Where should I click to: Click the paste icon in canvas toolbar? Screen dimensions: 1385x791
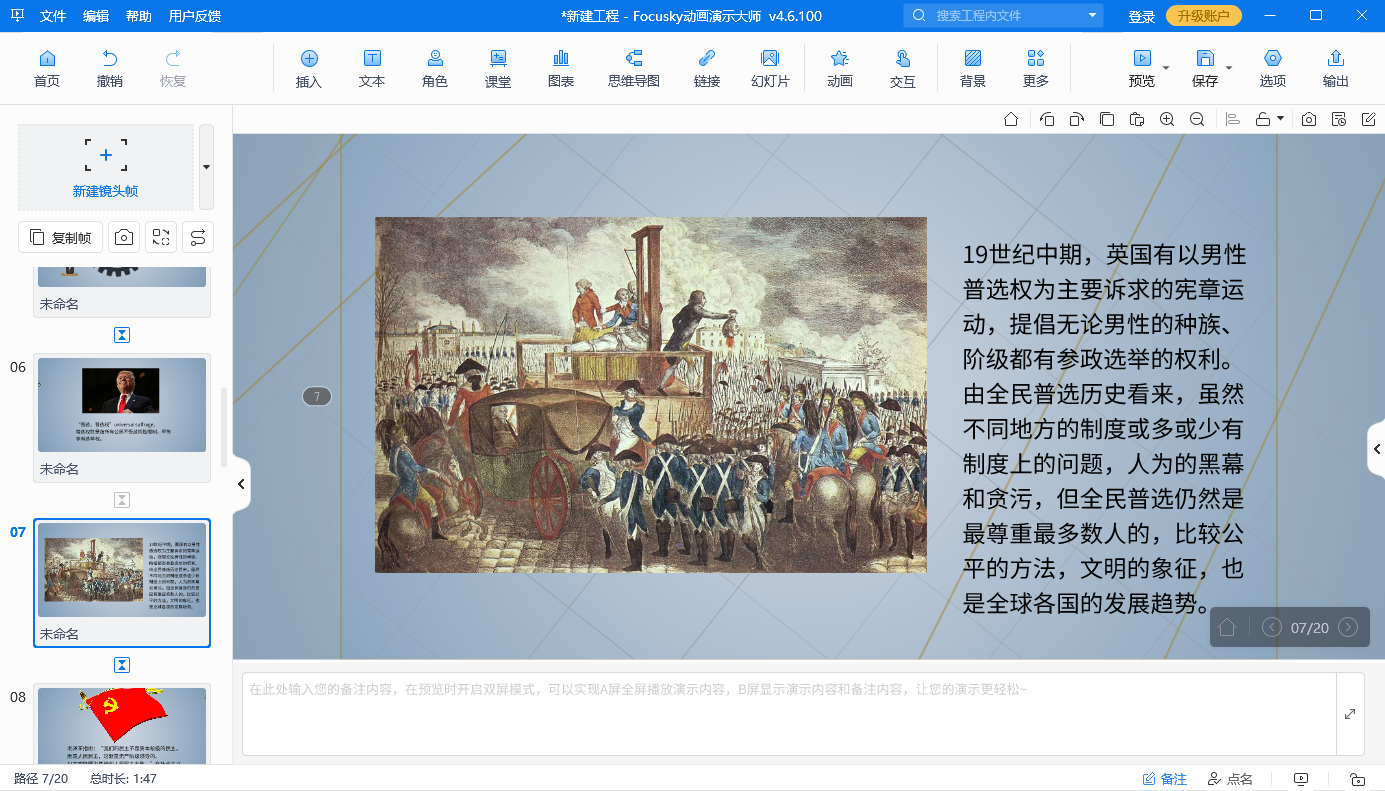click(1137, 120)
